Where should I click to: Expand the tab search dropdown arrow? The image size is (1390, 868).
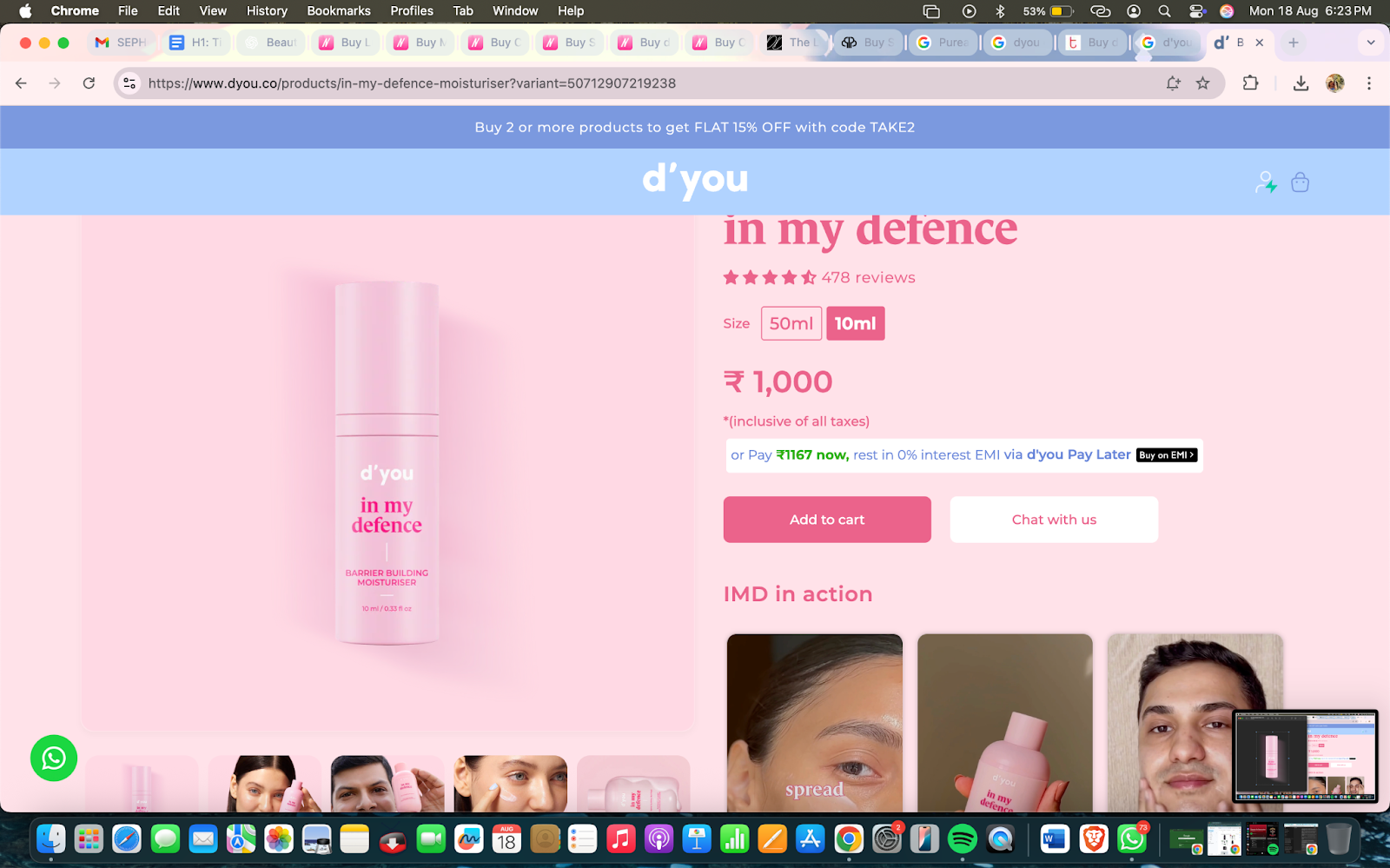pyautogui.click(x=1371, y=43)
